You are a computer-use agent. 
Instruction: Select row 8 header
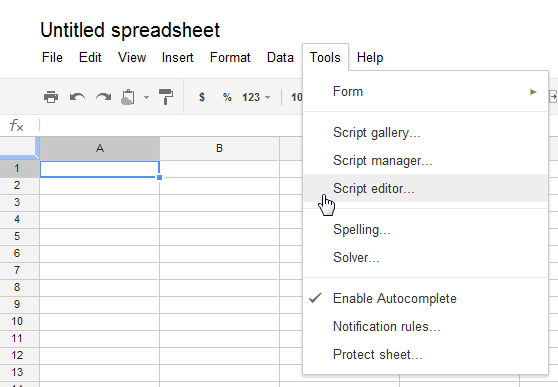point(19,287)
